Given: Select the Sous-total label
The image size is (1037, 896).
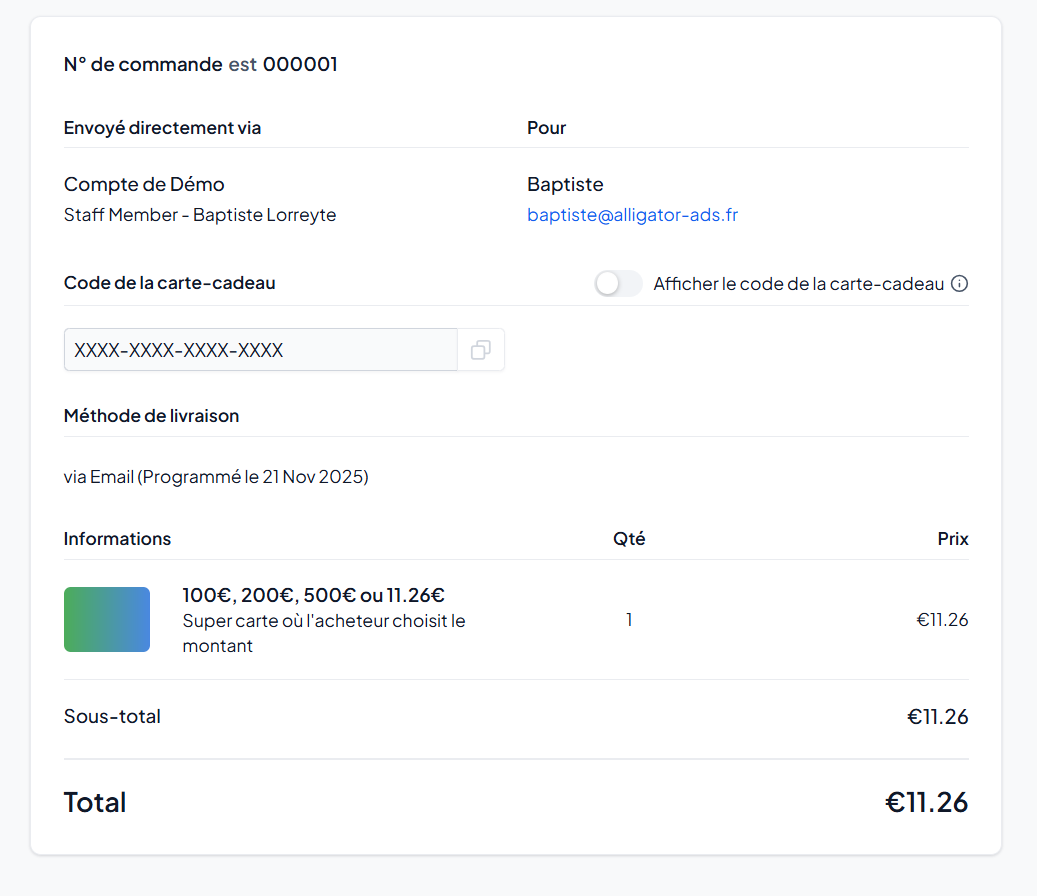Looking at the screenshot, I should click(x=112, y=717).
